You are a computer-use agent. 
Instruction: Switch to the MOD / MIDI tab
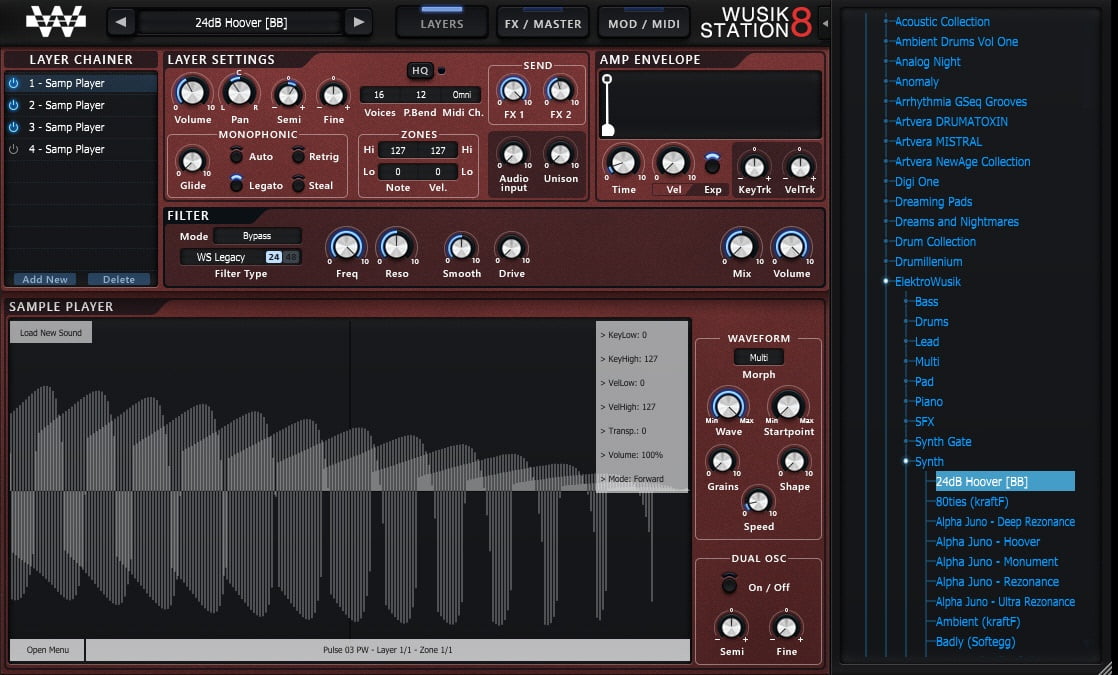tap(644, 23)
